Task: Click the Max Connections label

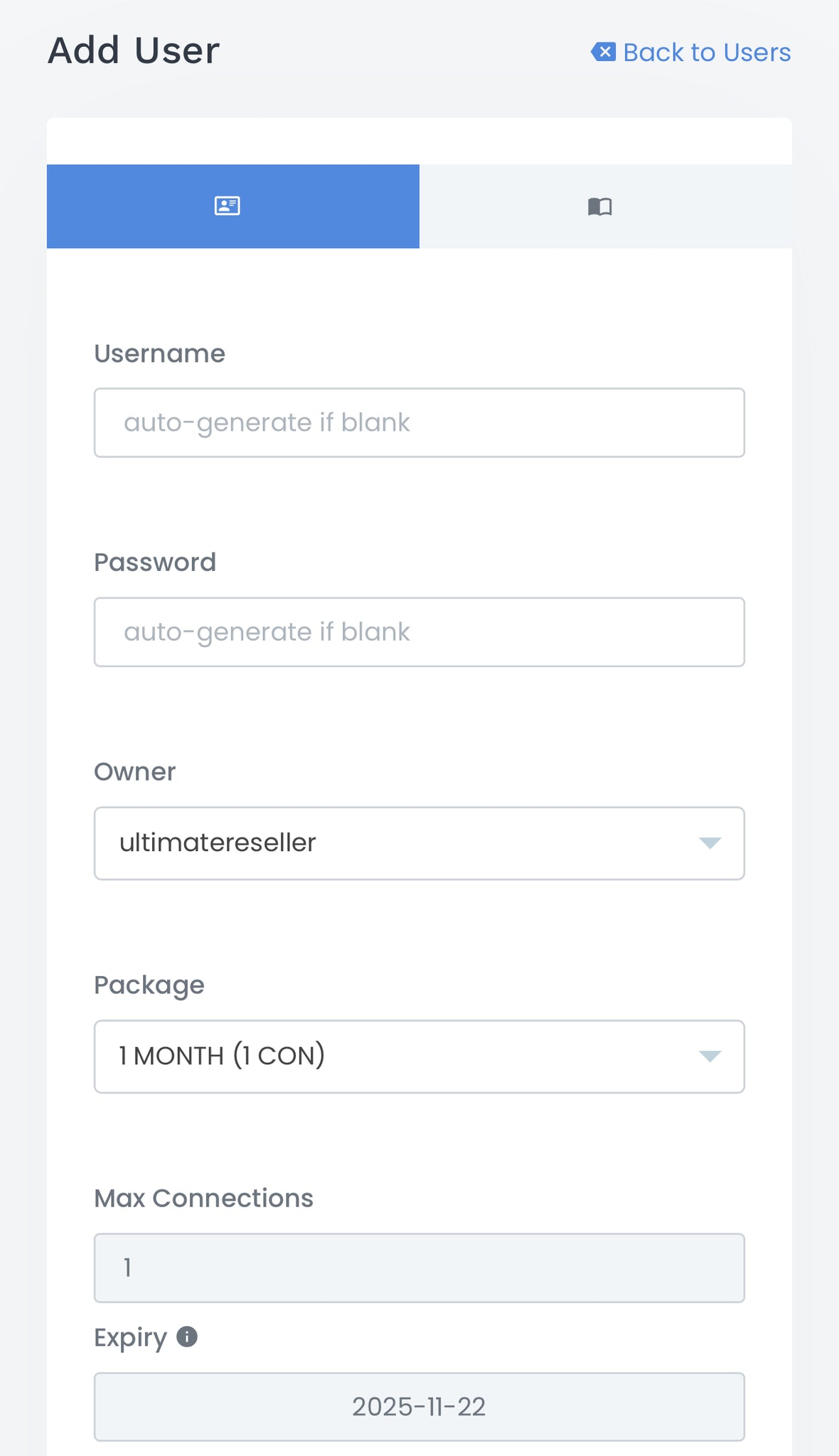Action: [203, 1198]
